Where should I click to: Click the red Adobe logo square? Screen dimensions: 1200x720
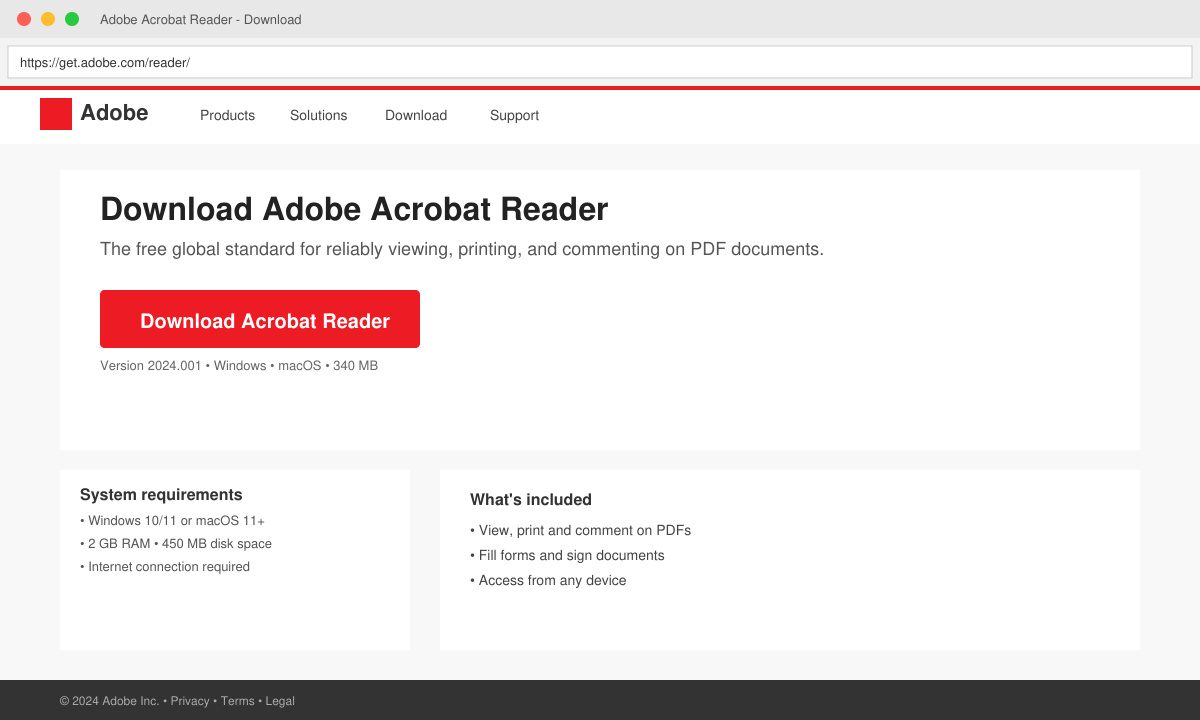pyautogui.click(x=56, y=114)
